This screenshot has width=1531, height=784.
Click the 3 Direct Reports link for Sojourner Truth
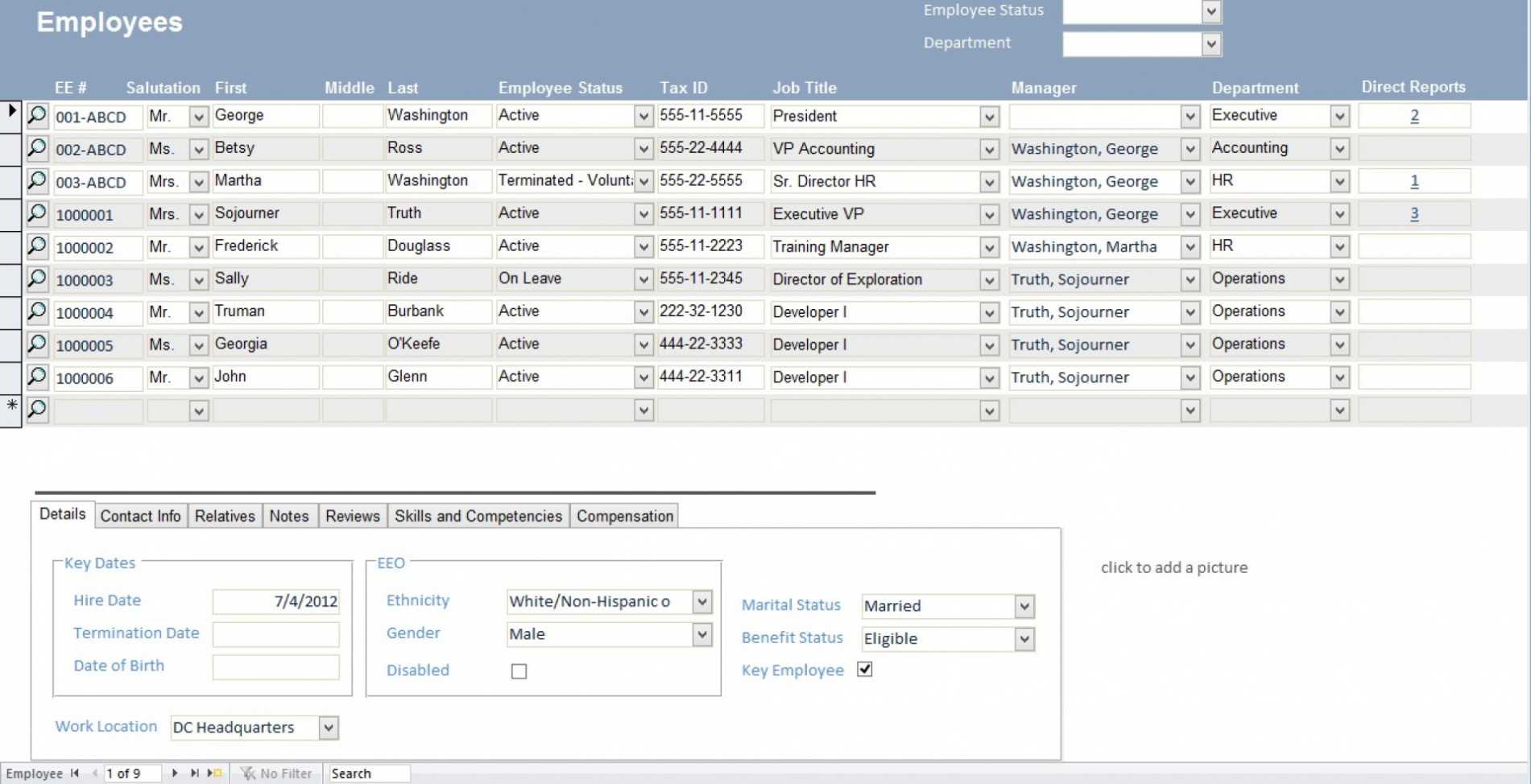point(1414,213)
